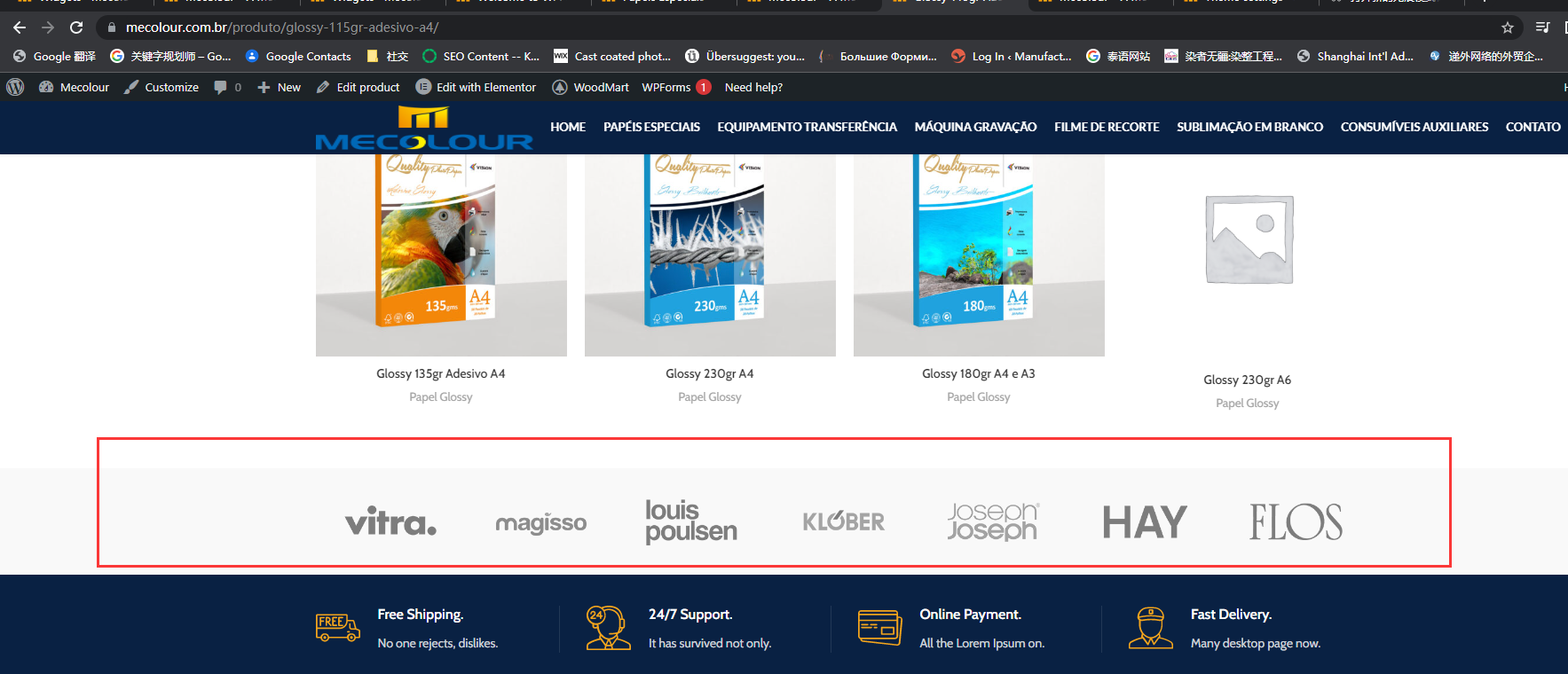Image resolution: width=1568 pixels, height=674 pixels.
Task: Click Papel Glossy category under Glossy 230gr A6
Action: click(x=1248, y=403)
